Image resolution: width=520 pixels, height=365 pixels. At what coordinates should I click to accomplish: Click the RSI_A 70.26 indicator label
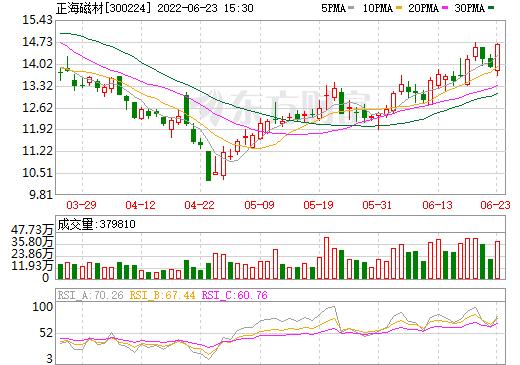point(91,295)
